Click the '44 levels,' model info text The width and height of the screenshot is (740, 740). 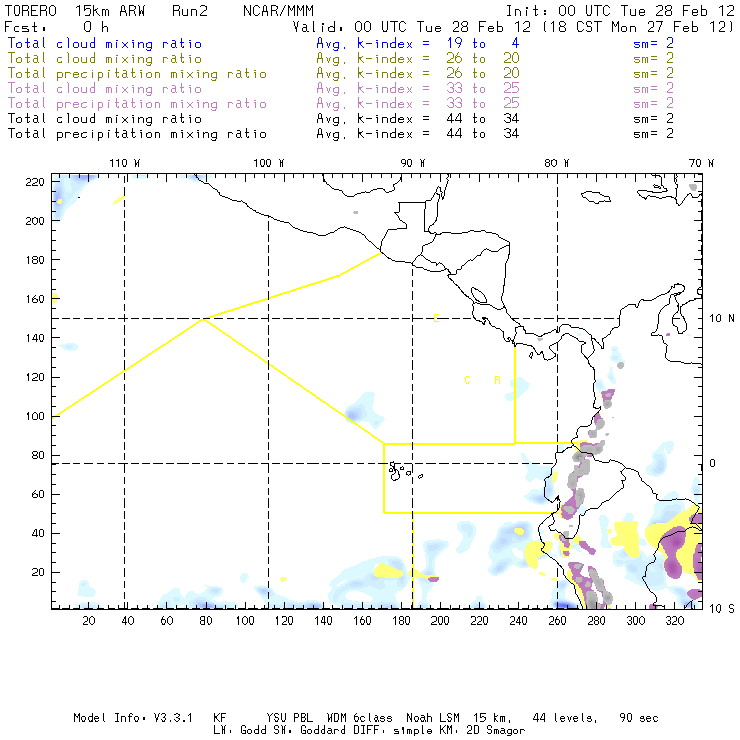[x=565, y=718]
